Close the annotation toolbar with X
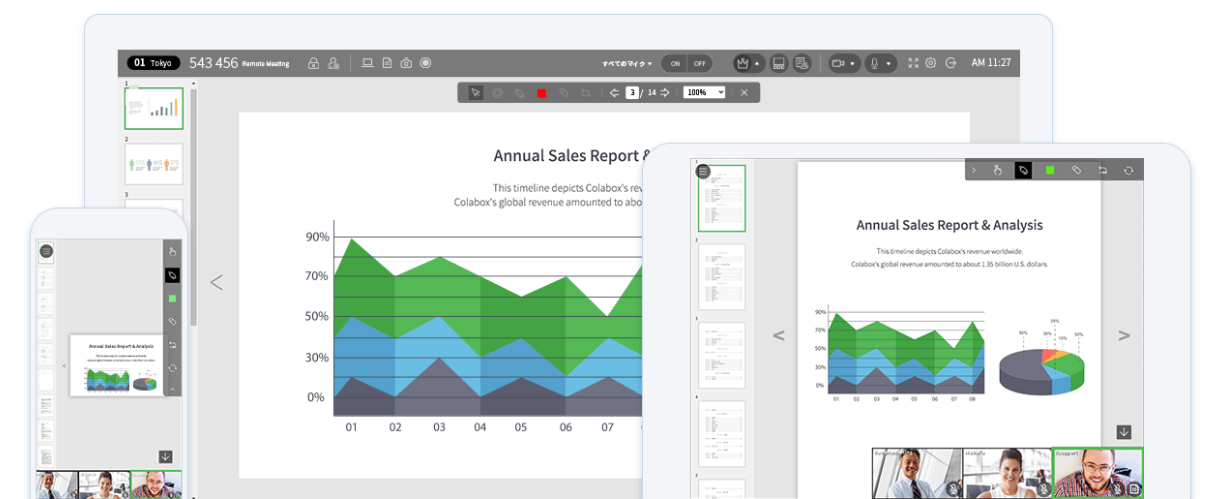Viewport: 1223px width, 499px height. (744, 93)
